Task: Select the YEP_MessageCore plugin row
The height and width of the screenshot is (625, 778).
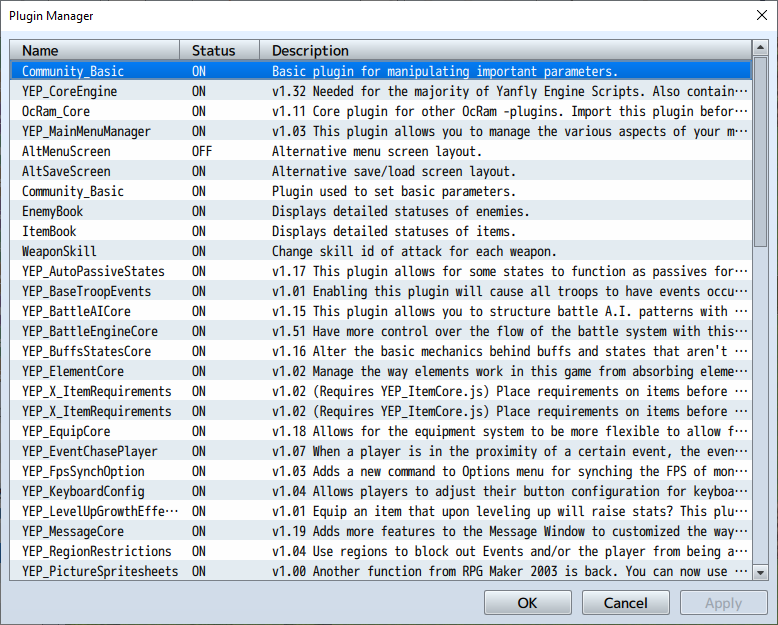Action: point(381,531)
